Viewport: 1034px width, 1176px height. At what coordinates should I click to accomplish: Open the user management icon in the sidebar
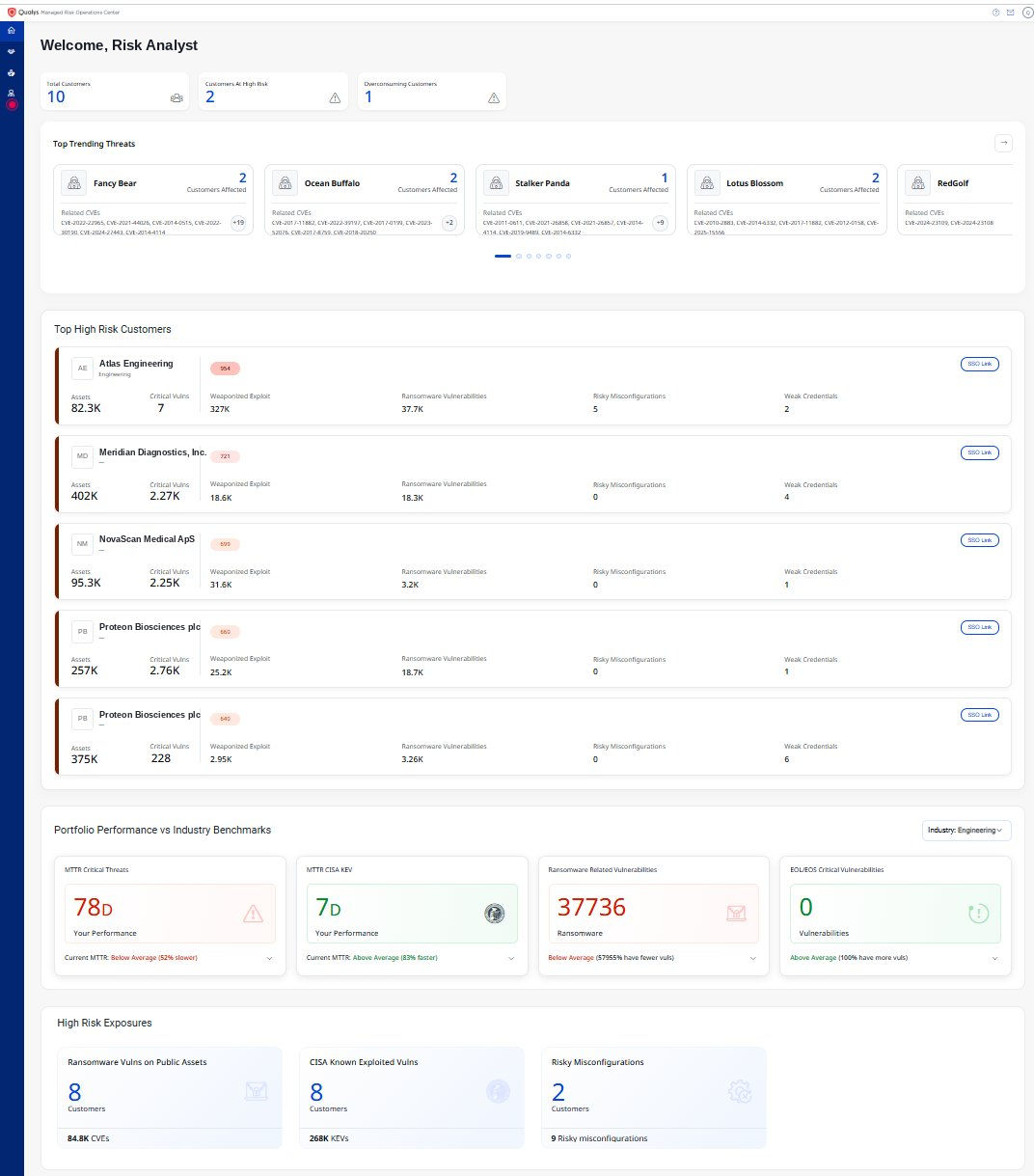click(x=12, y=94)
